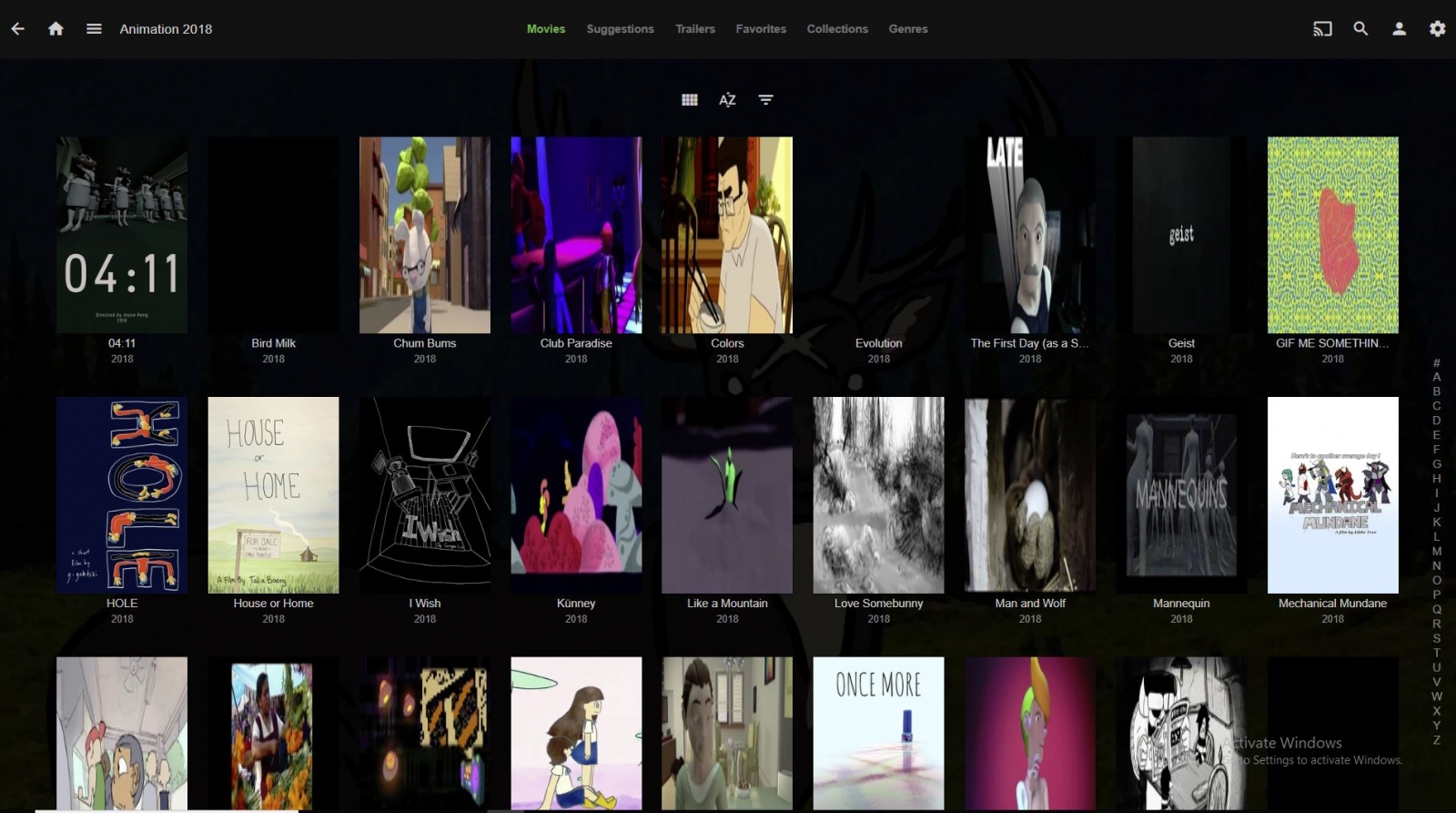Open the settings gear icon

1438,29
